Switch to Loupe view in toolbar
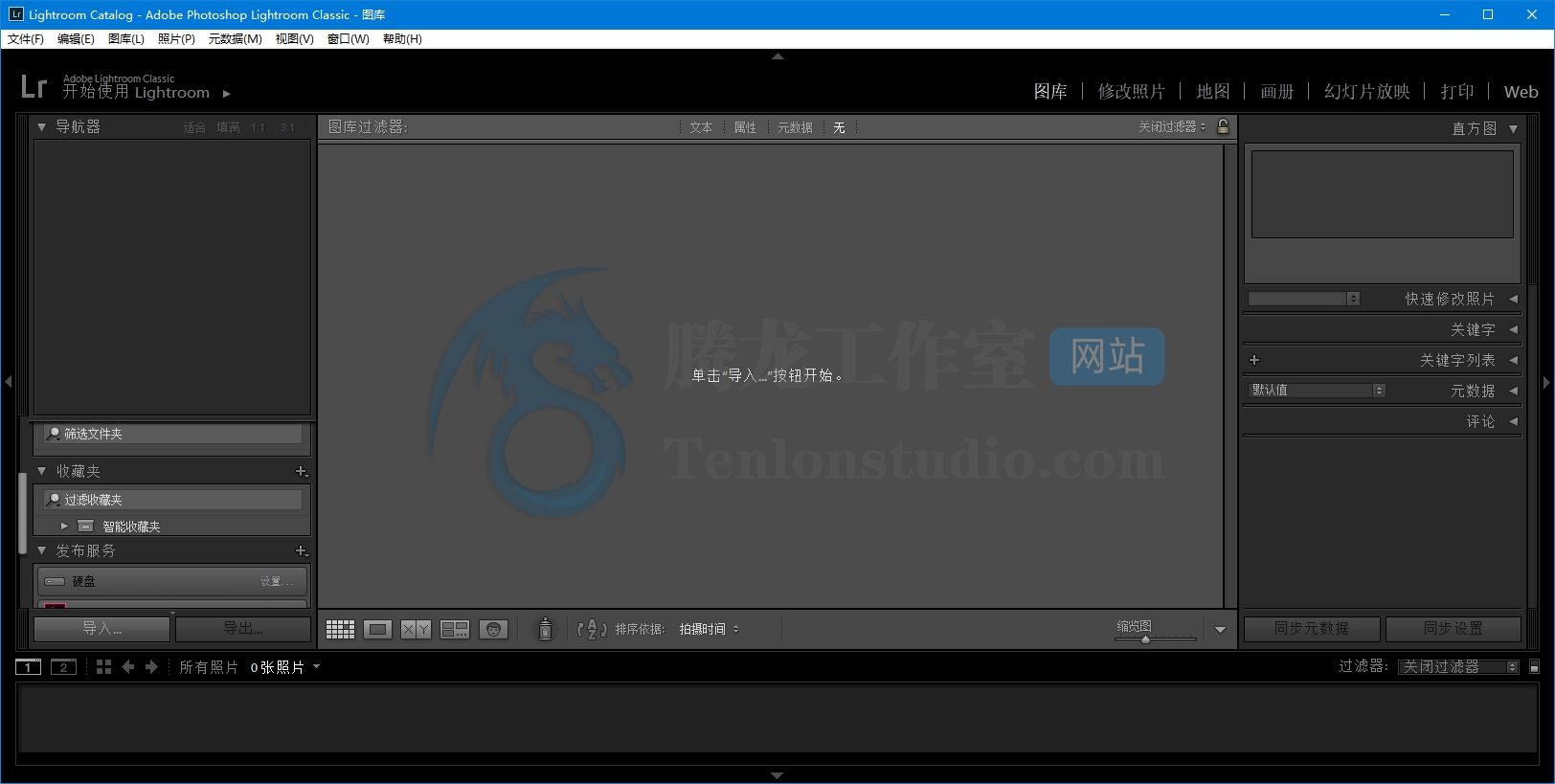1555x784 pixels. tap(377, 629)
